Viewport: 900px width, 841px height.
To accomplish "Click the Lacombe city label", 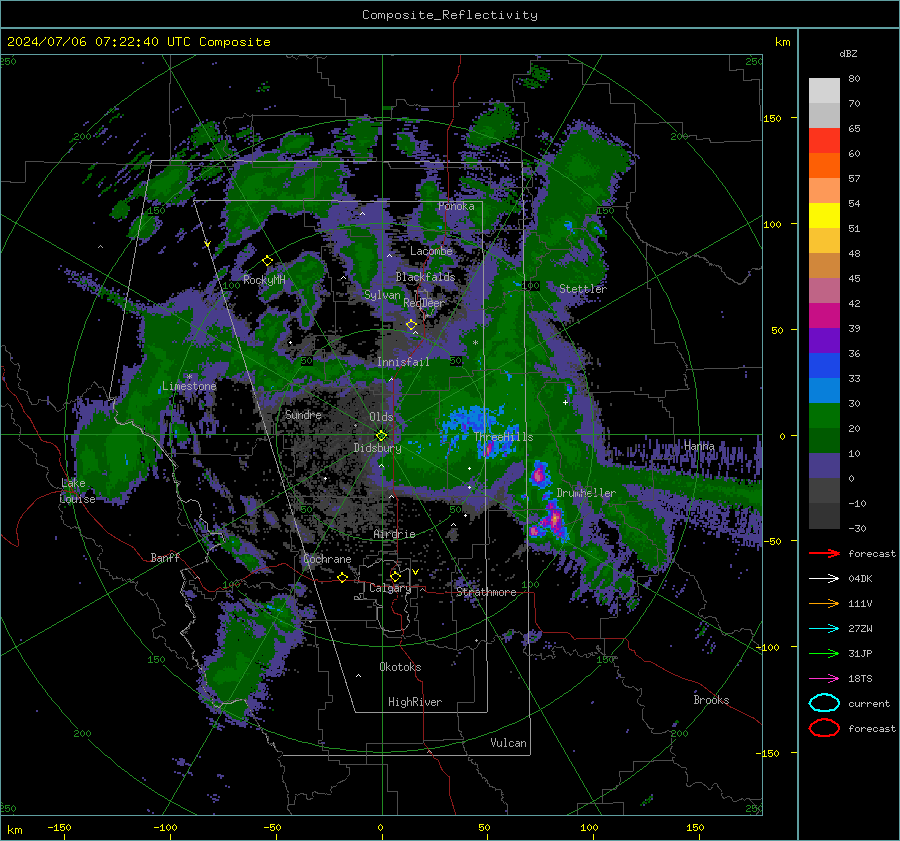I will coord(431,251).
